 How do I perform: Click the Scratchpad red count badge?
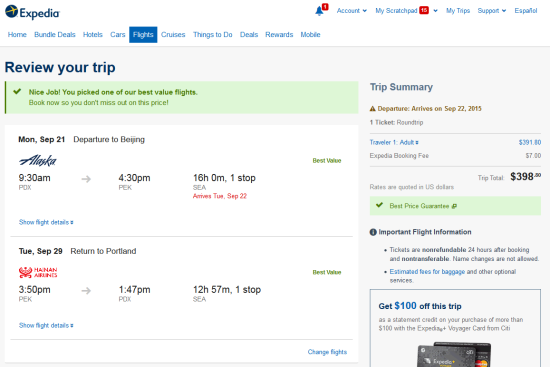(x=424, y=11)
